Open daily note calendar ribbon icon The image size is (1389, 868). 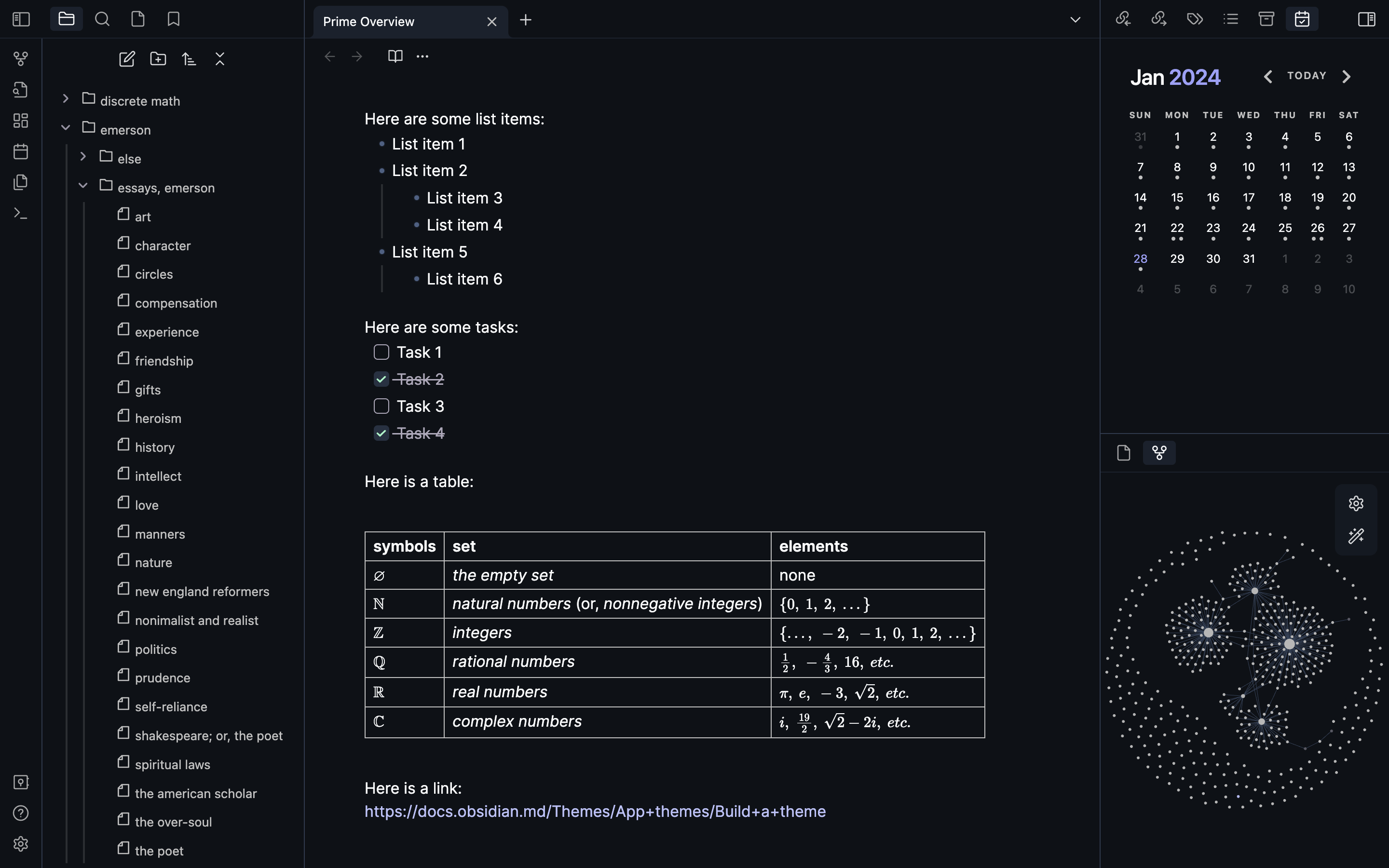click(x=21, y=151)
